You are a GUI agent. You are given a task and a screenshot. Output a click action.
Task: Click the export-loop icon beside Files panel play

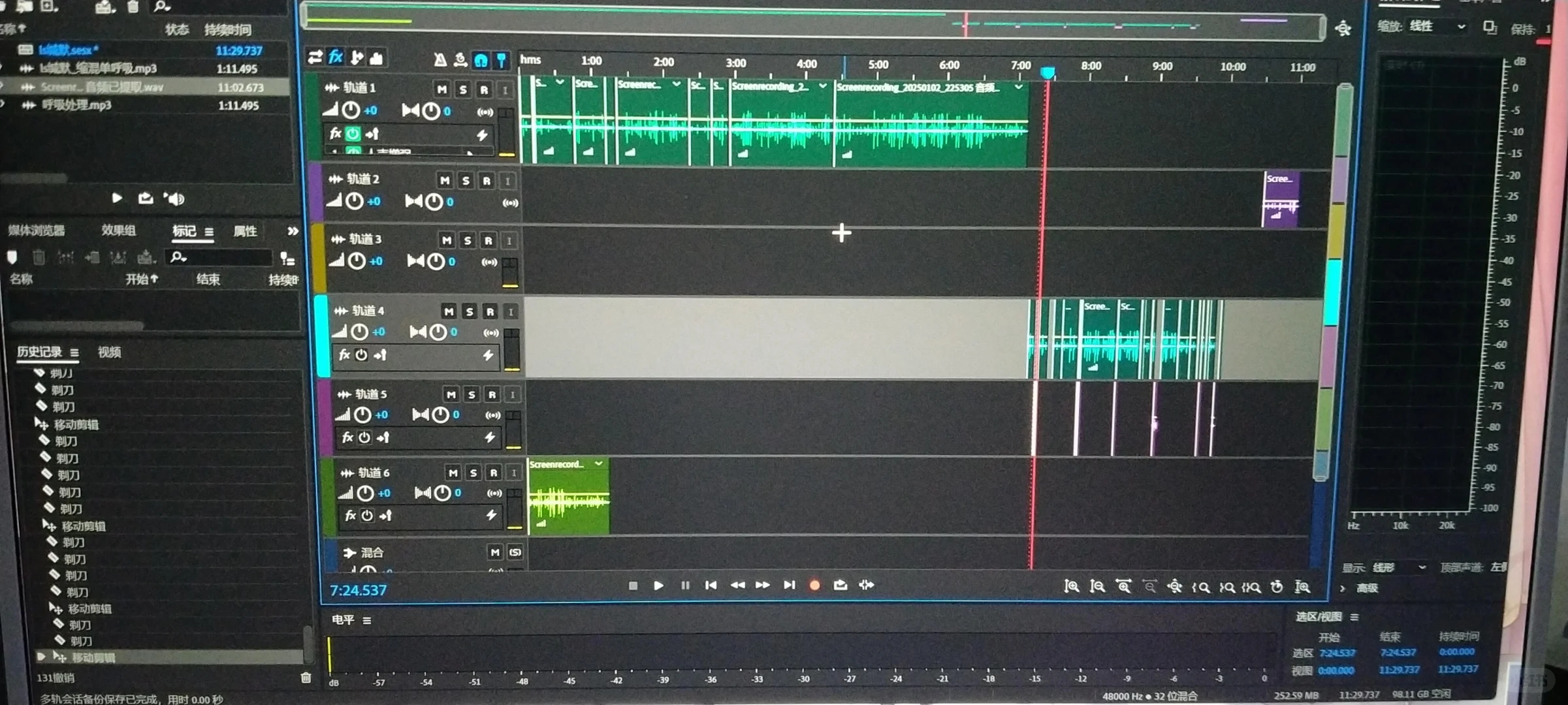[145, 198]
